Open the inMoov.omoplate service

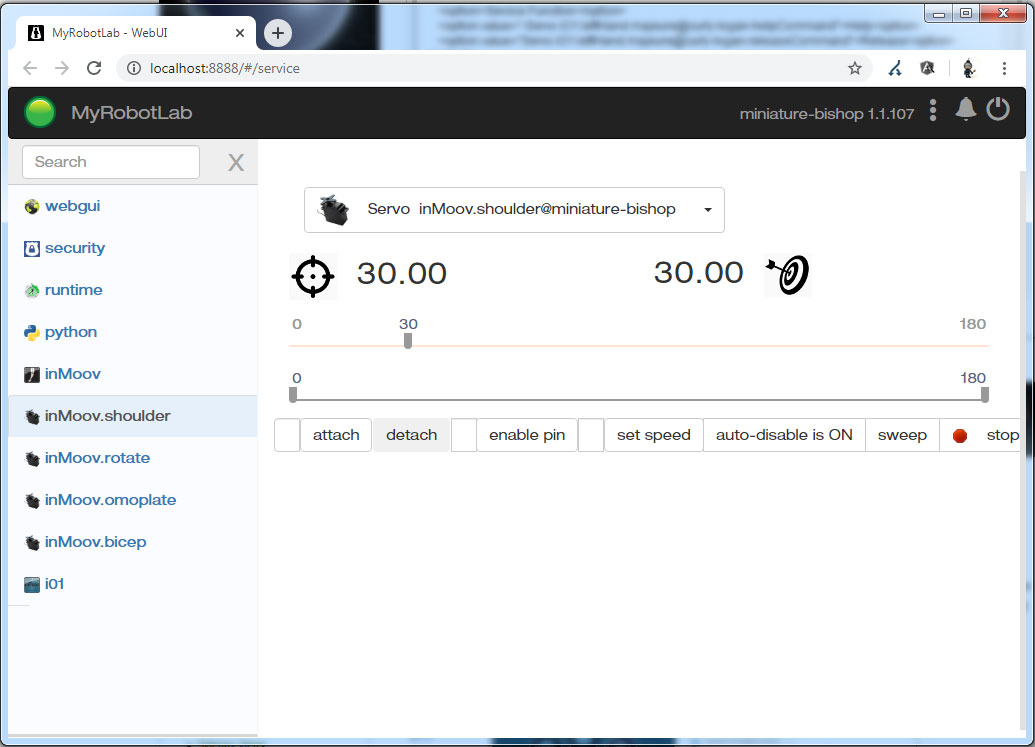pos(110,500)
